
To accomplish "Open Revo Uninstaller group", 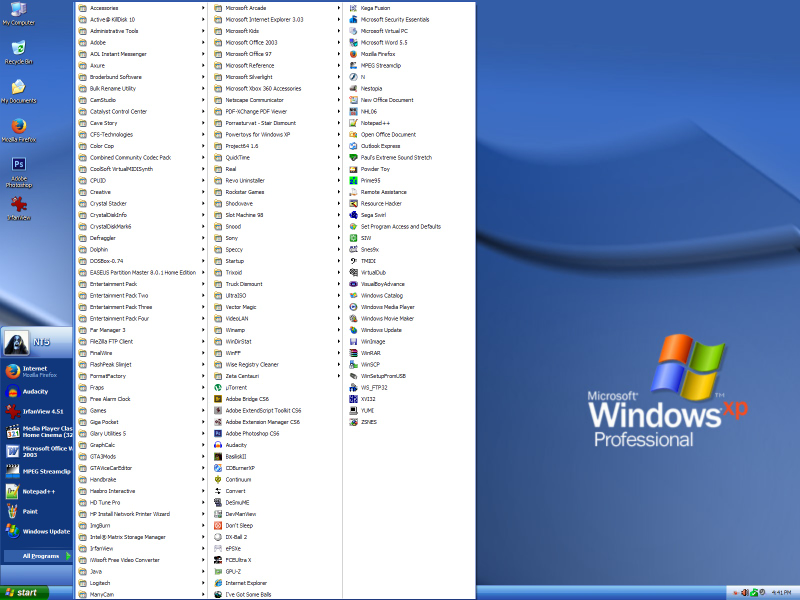I will click(277, 181).
